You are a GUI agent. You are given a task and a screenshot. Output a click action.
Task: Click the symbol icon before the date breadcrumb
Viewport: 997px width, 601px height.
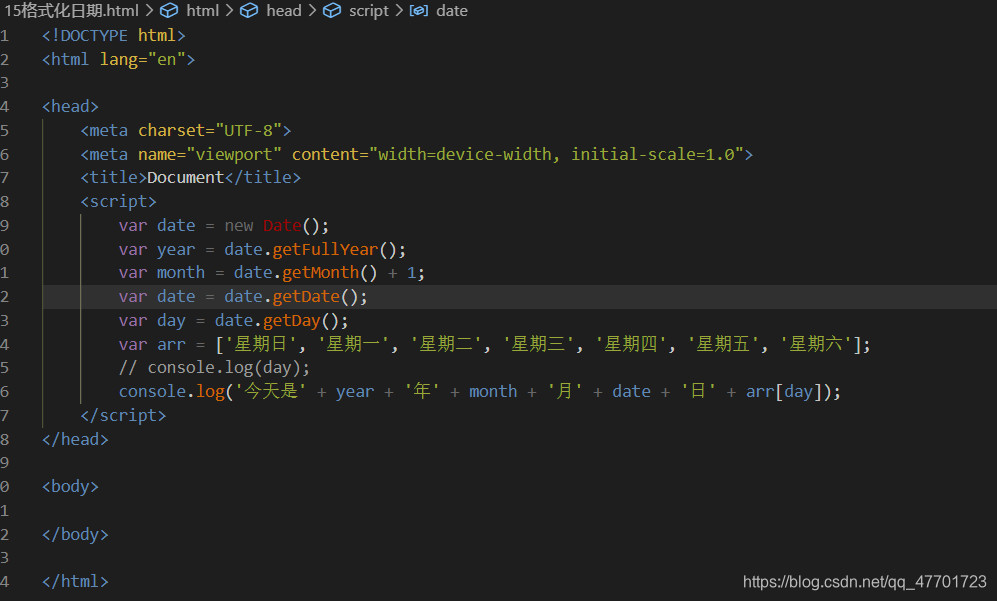point(419,10)
